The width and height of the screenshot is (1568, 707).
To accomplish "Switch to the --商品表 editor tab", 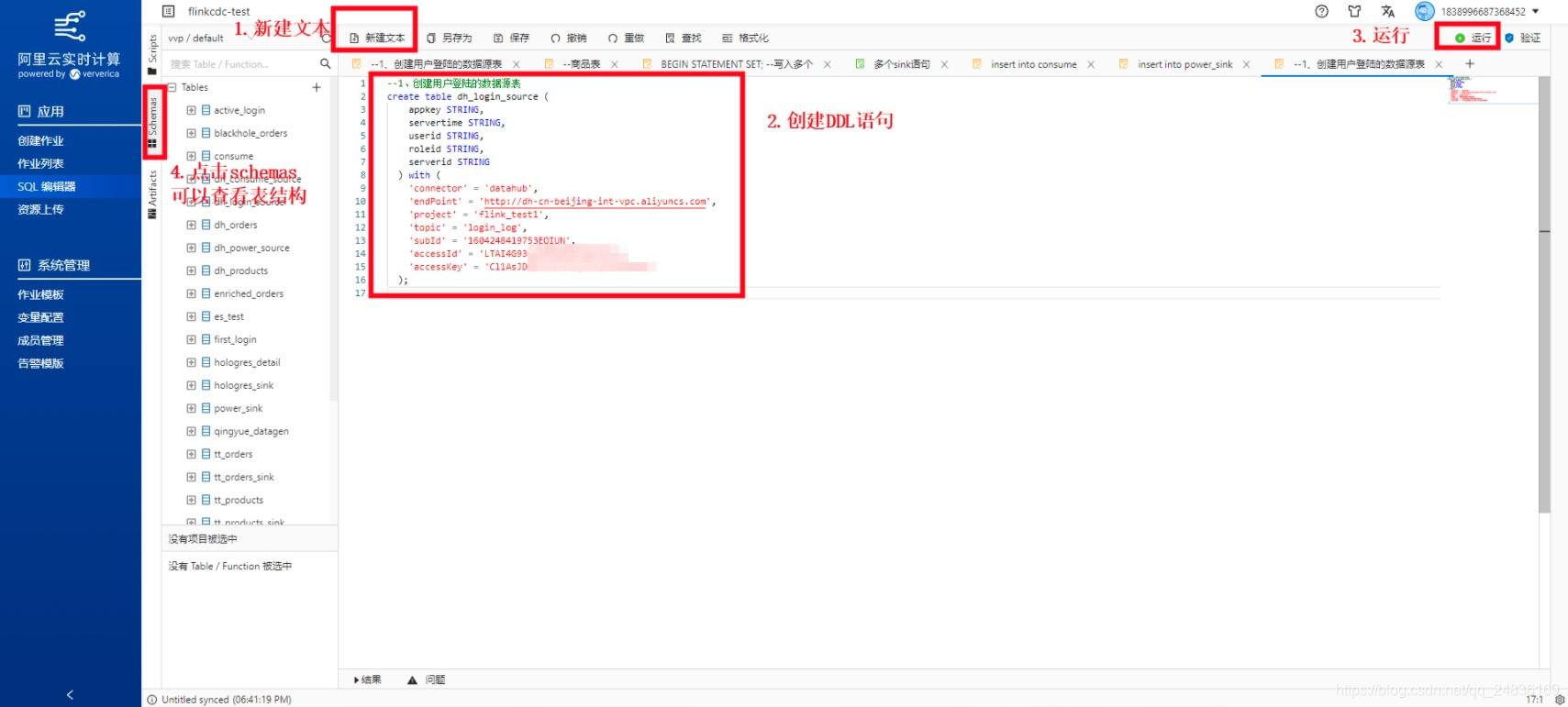I will pyautogui.click(x=580, y=64).
